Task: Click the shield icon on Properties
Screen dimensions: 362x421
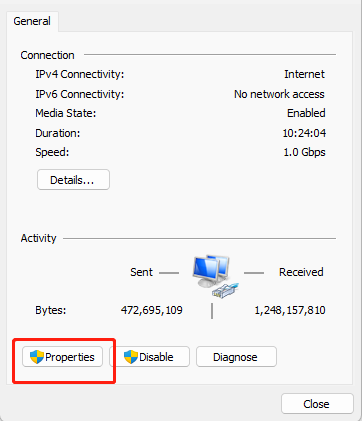Action: (37, 357)
